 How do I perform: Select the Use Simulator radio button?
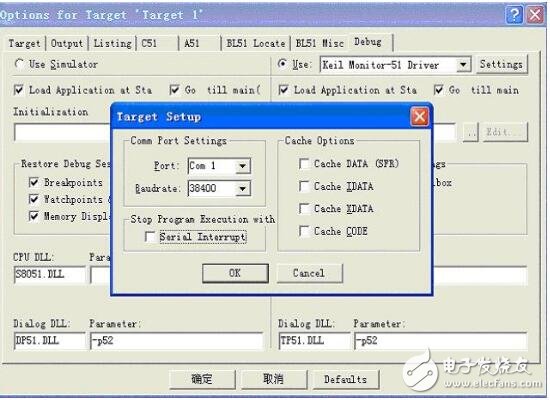[x=19, y=64]
